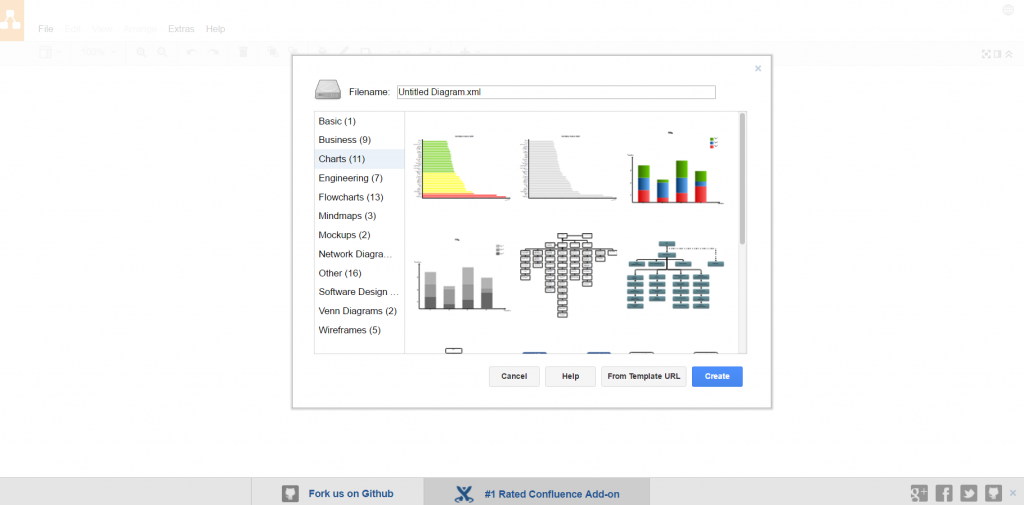Open the Help menu

click(215, 29)
